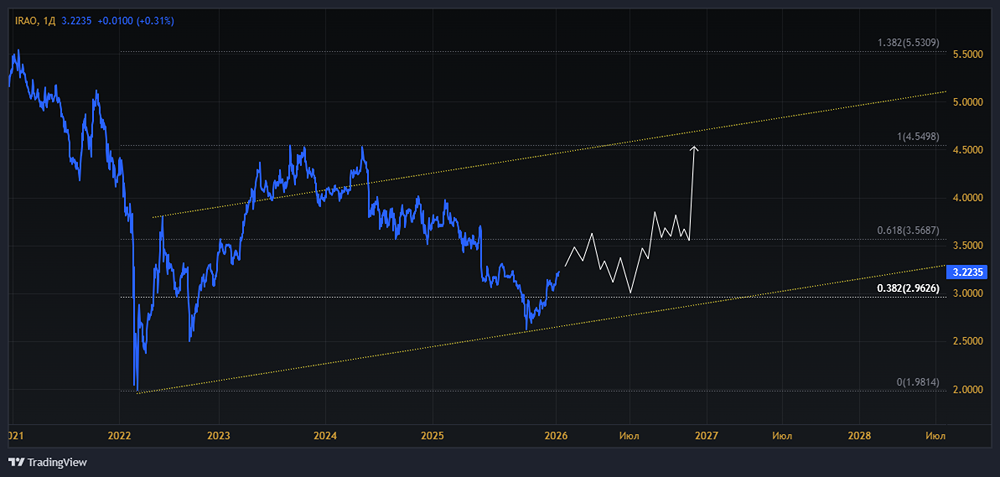The height and width of the screenshot is (477, 1000).
Task: Click the 1Д timeframe label
Action: [x=47, y=21]
